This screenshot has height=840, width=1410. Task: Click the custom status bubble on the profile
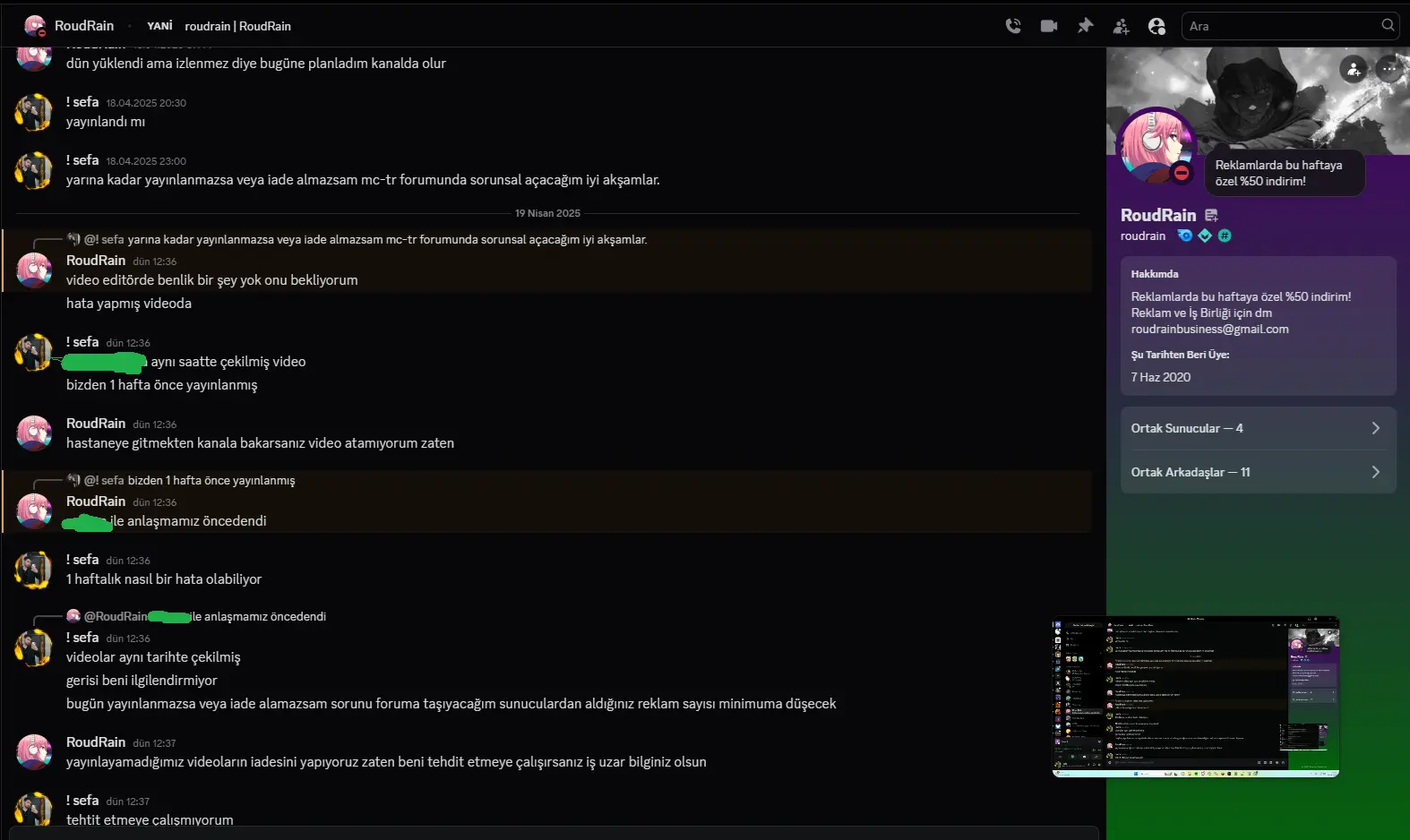point(1285,173)
